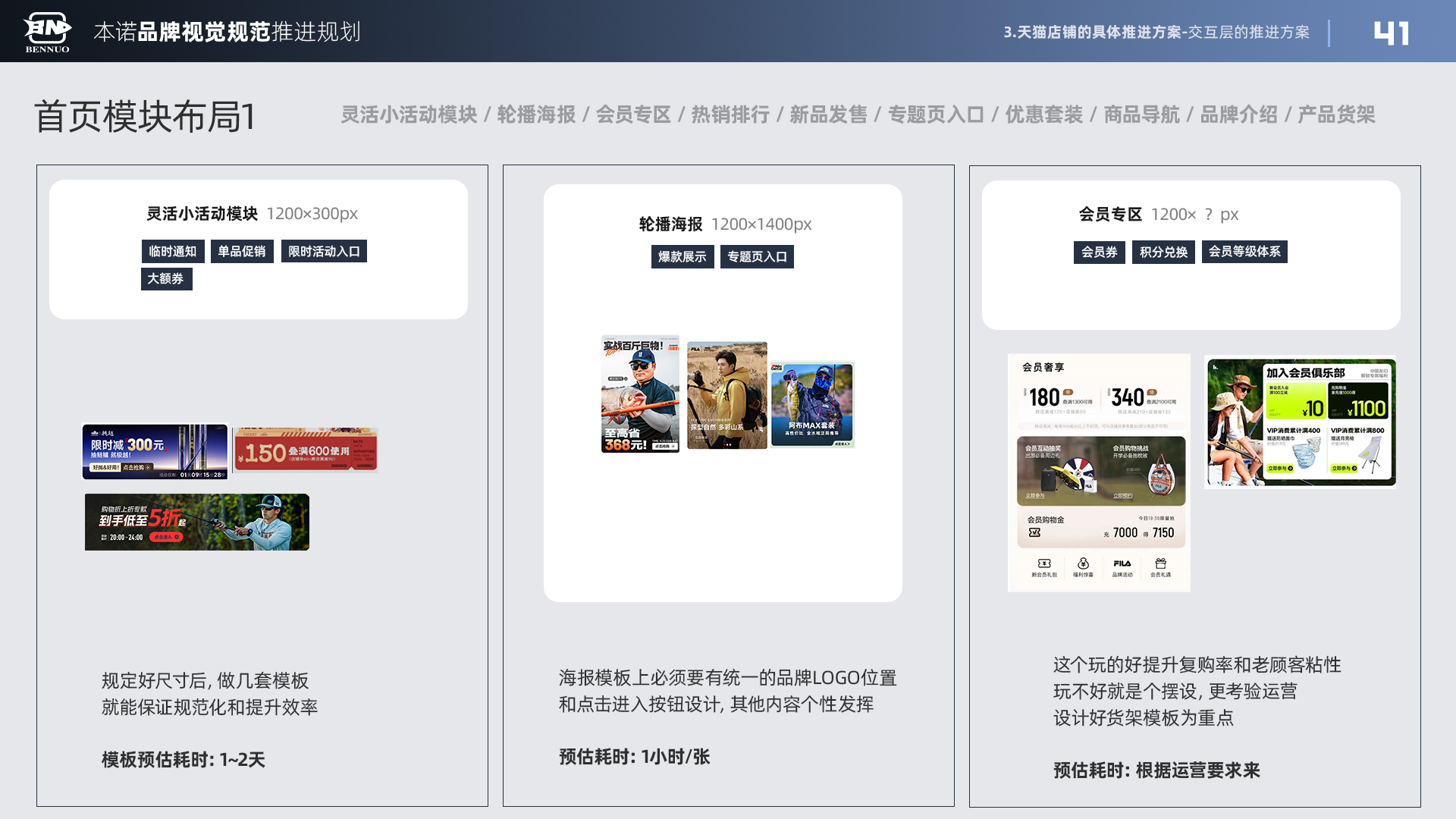
Task: Click the header section text 3.天猫店铺的具体推进方案
Action: (x=1092, y=32)
